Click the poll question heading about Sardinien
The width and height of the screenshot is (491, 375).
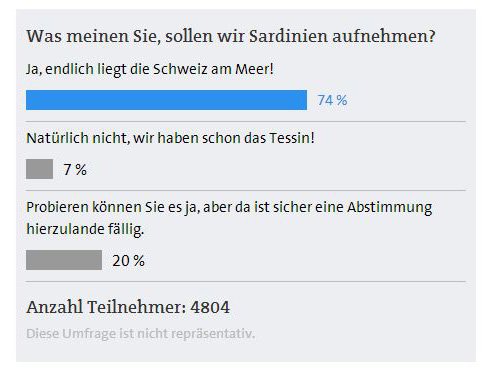[x=231, y=36]
